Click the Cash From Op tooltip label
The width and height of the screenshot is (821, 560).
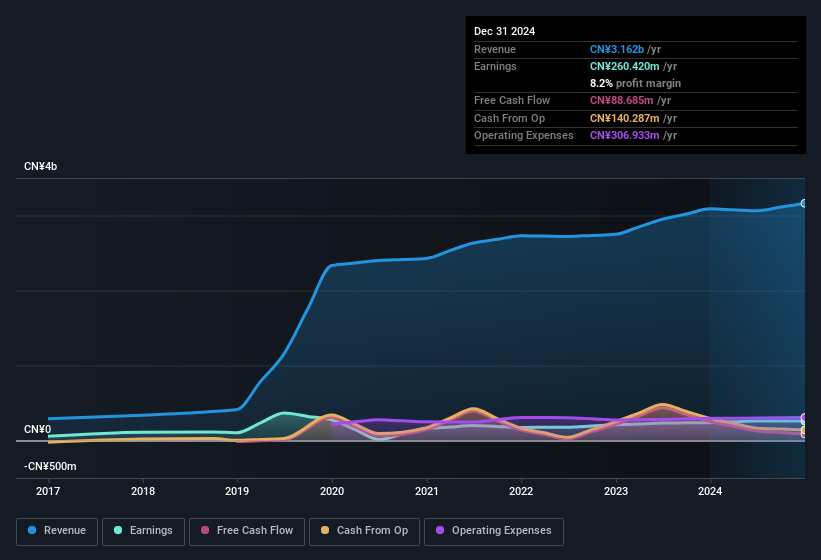(x=509, y=118)
